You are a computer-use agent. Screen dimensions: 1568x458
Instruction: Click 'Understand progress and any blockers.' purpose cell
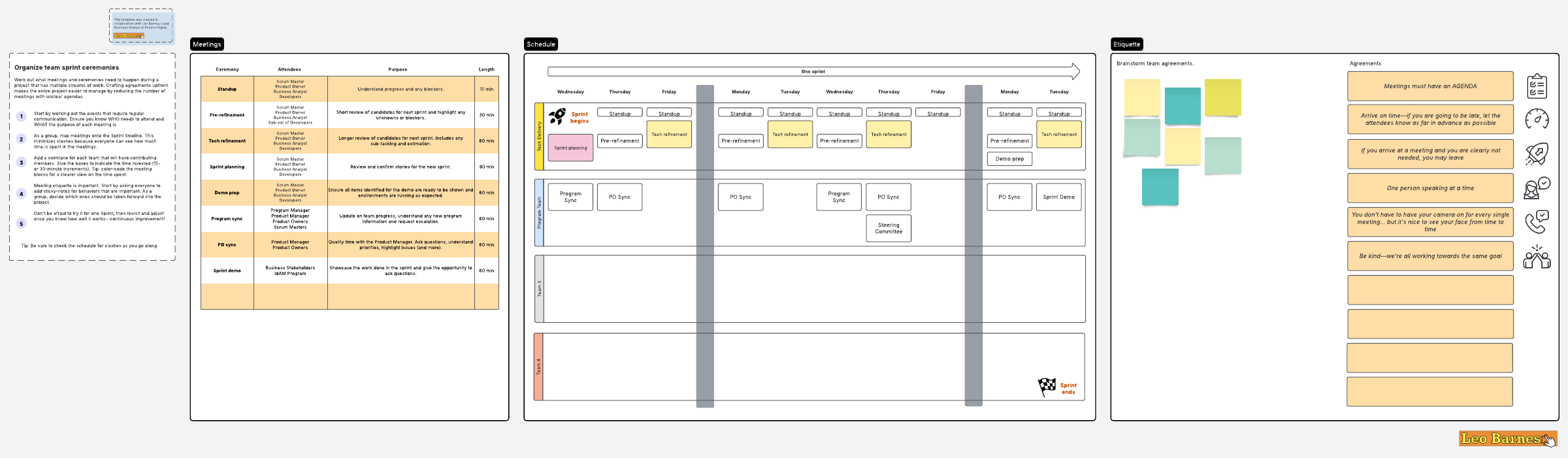[400, 89]
